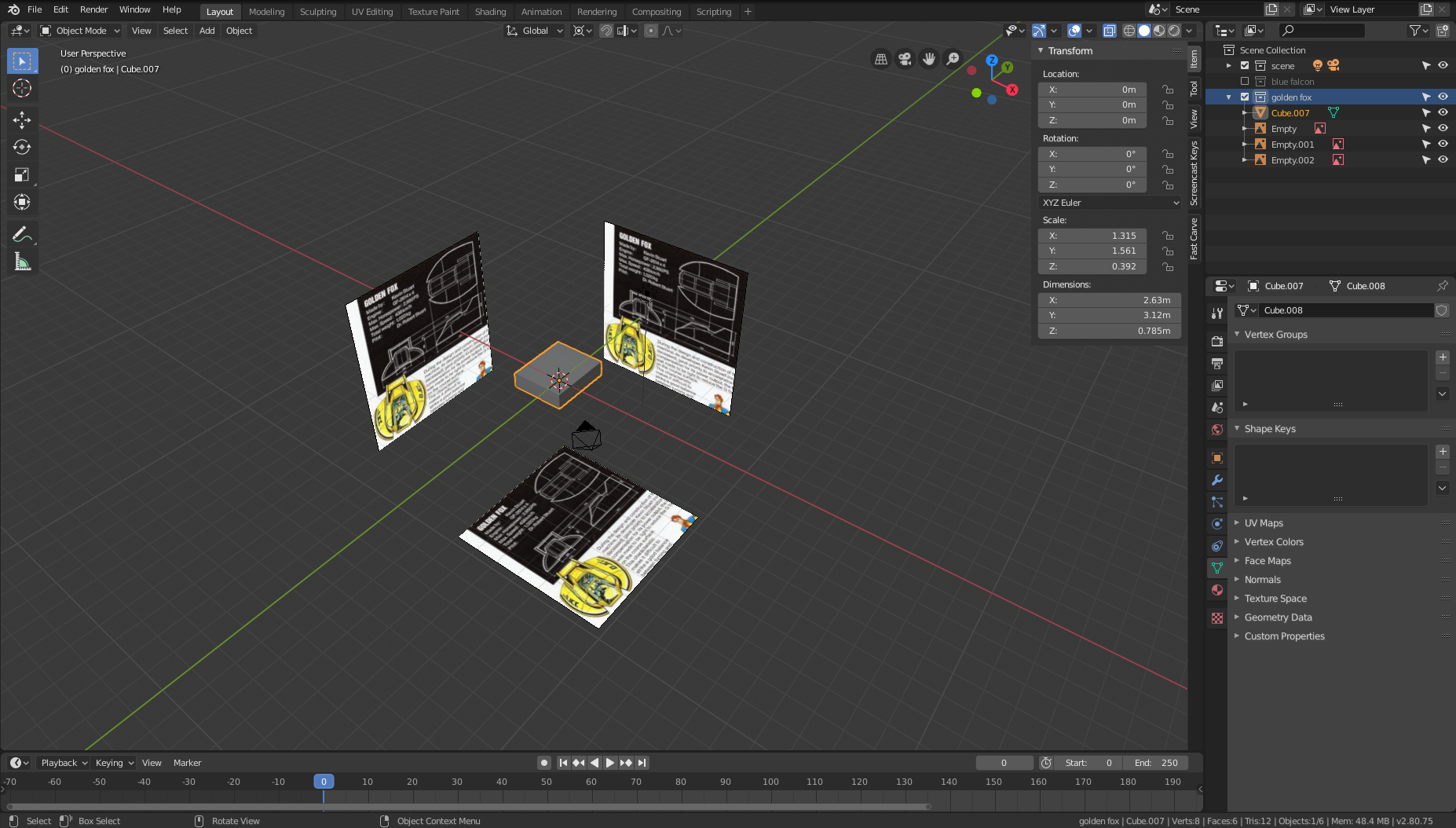
Task: Open the Playback dropdown in timeline
Action: pyautogui.click(x=64, y=763)
